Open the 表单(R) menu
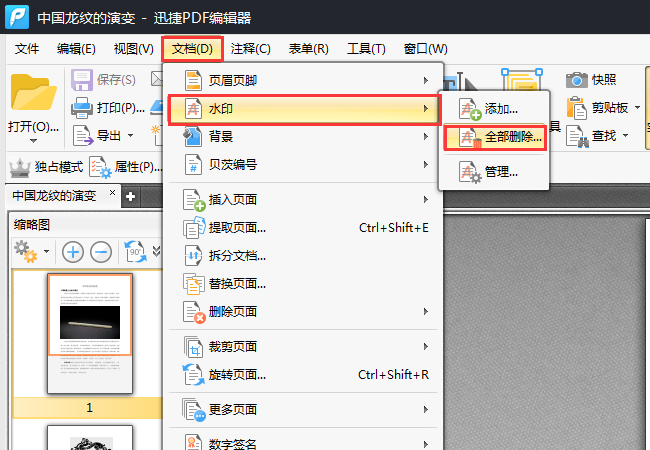This screenshot has height=450, width=650. (308, 49)
